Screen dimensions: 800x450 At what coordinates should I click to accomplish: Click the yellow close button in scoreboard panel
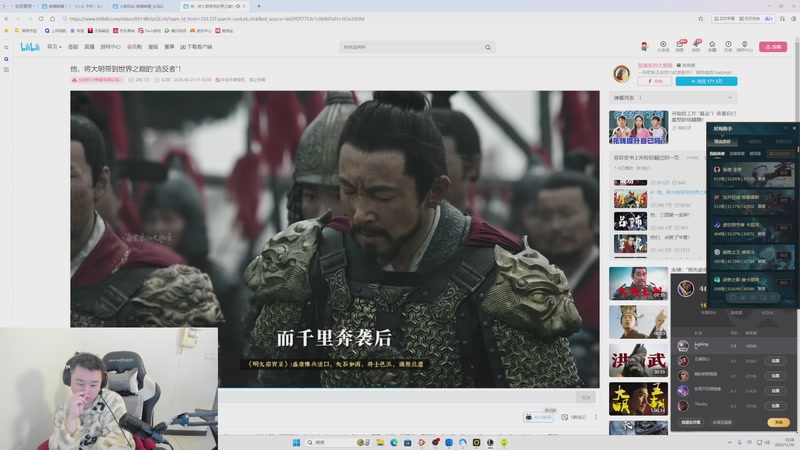pos(778,422)
